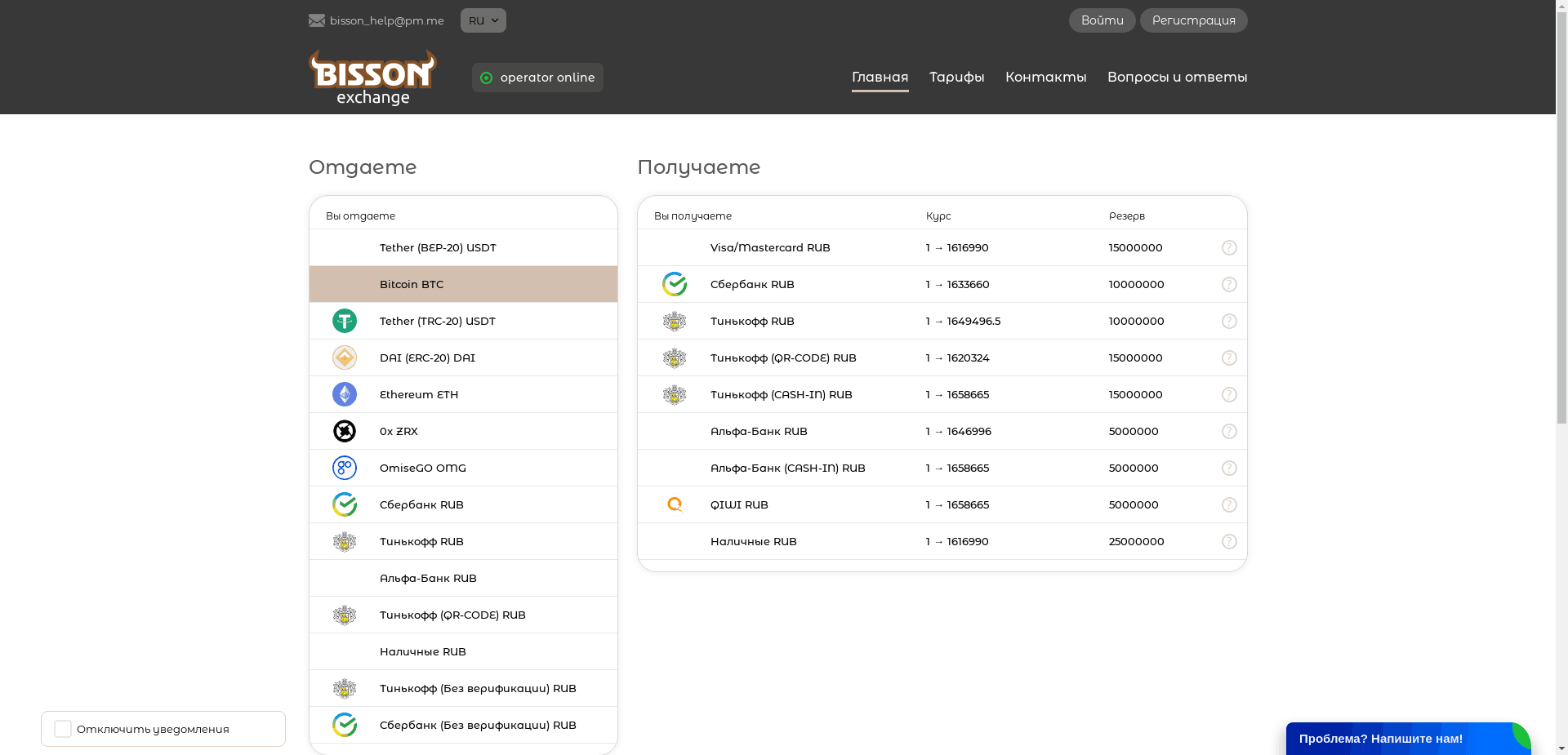Go to the Контакты page
Viewport: 1568px width, 755px height.
[x=1045, y=77]
